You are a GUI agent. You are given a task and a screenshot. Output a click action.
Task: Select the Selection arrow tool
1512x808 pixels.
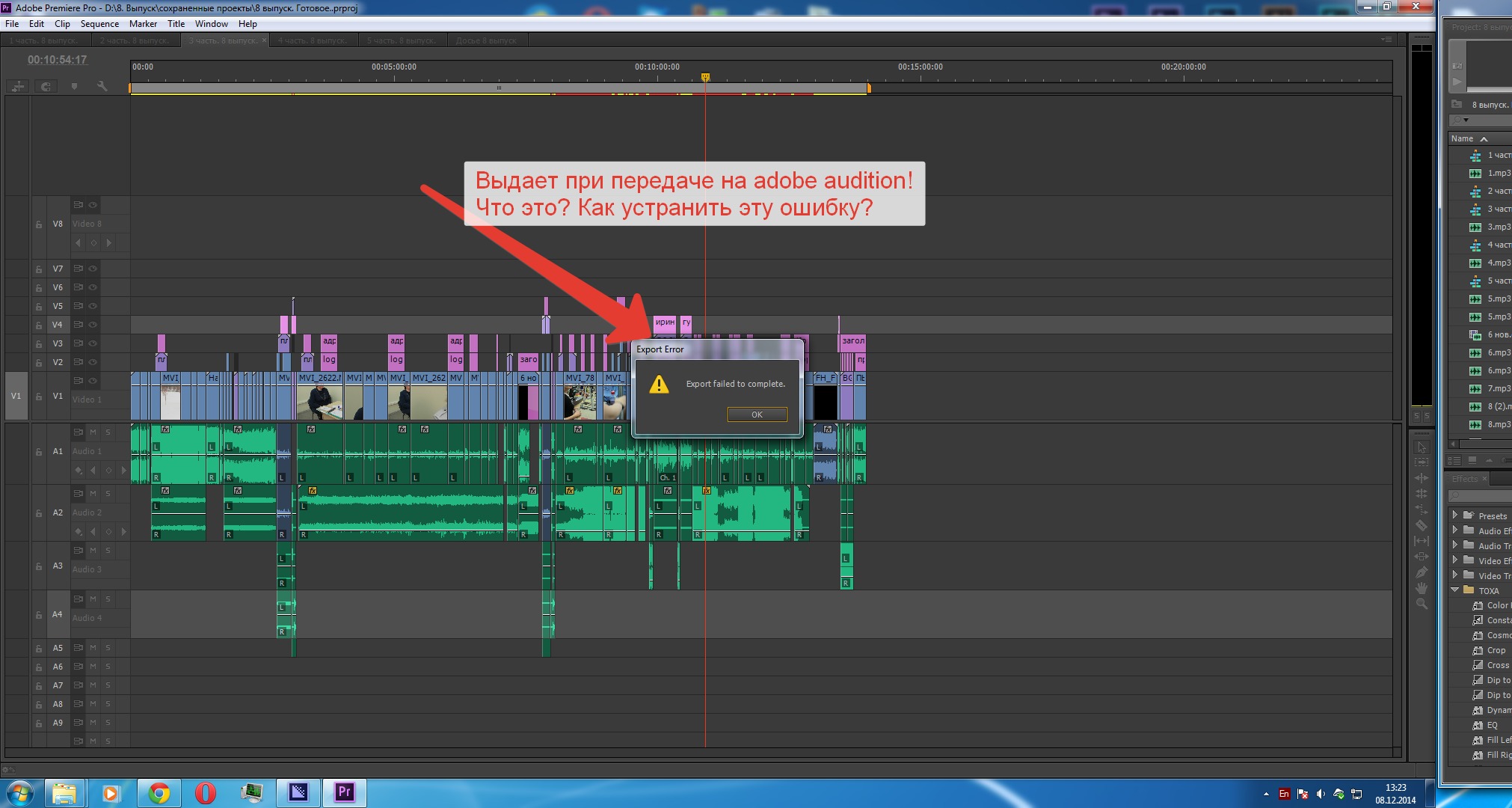click(x=1422, y=447)
